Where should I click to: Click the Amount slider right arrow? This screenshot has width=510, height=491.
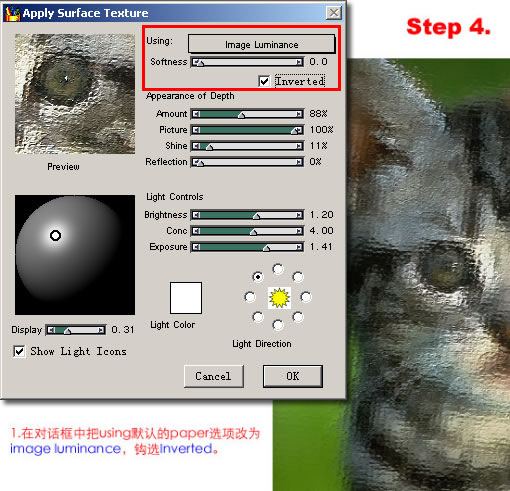click(299, 114)
